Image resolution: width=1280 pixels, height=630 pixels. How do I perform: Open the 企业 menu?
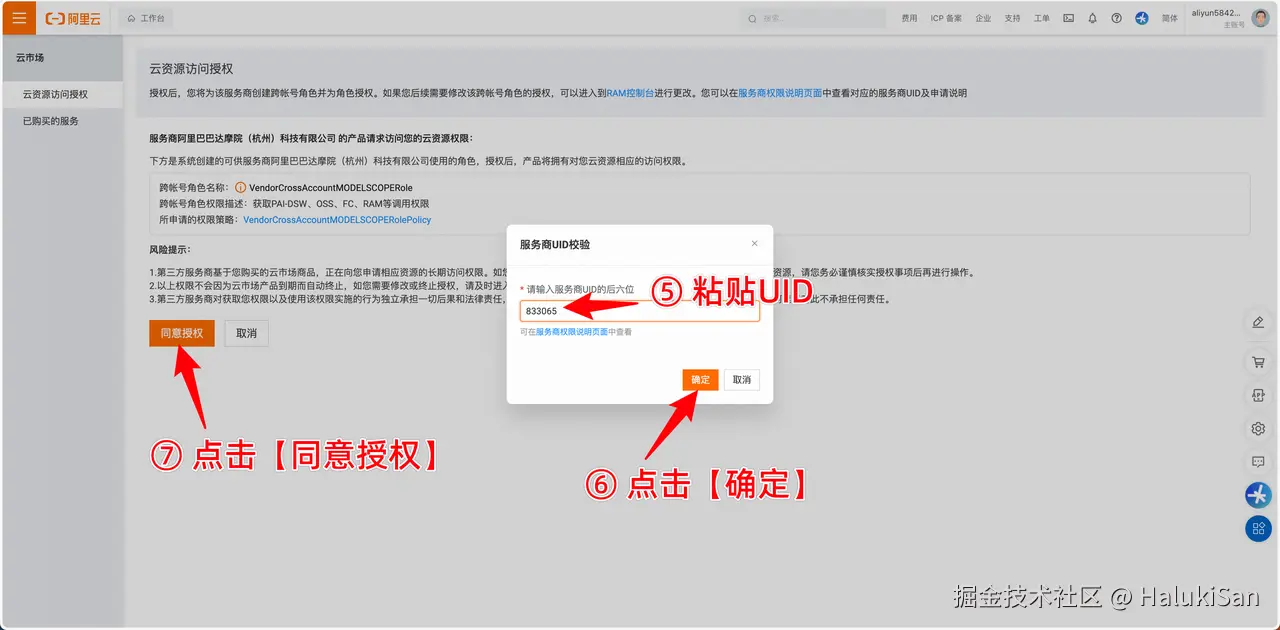(983, 18)
